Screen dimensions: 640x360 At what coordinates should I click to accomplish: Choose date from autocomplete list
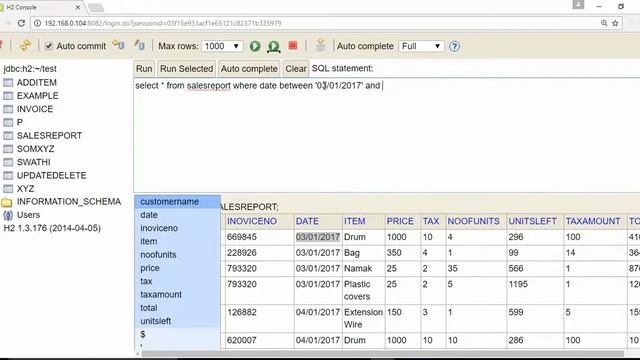[x=177, y=215]
